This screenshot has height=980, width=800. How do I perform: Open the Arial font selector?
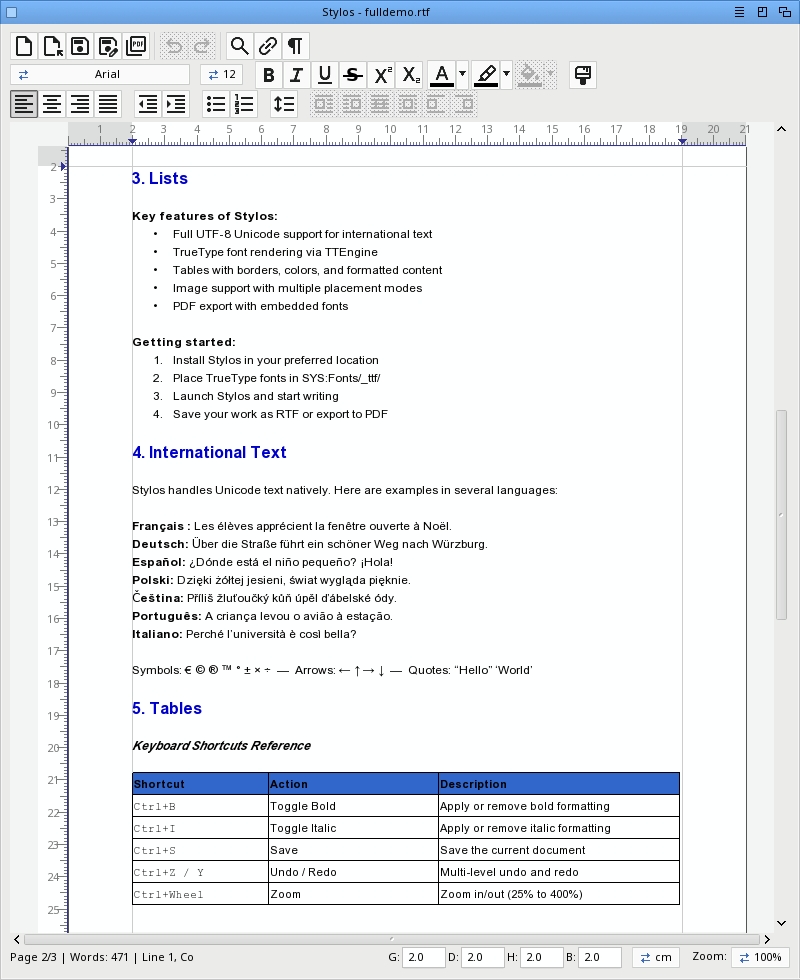[100, 75]
